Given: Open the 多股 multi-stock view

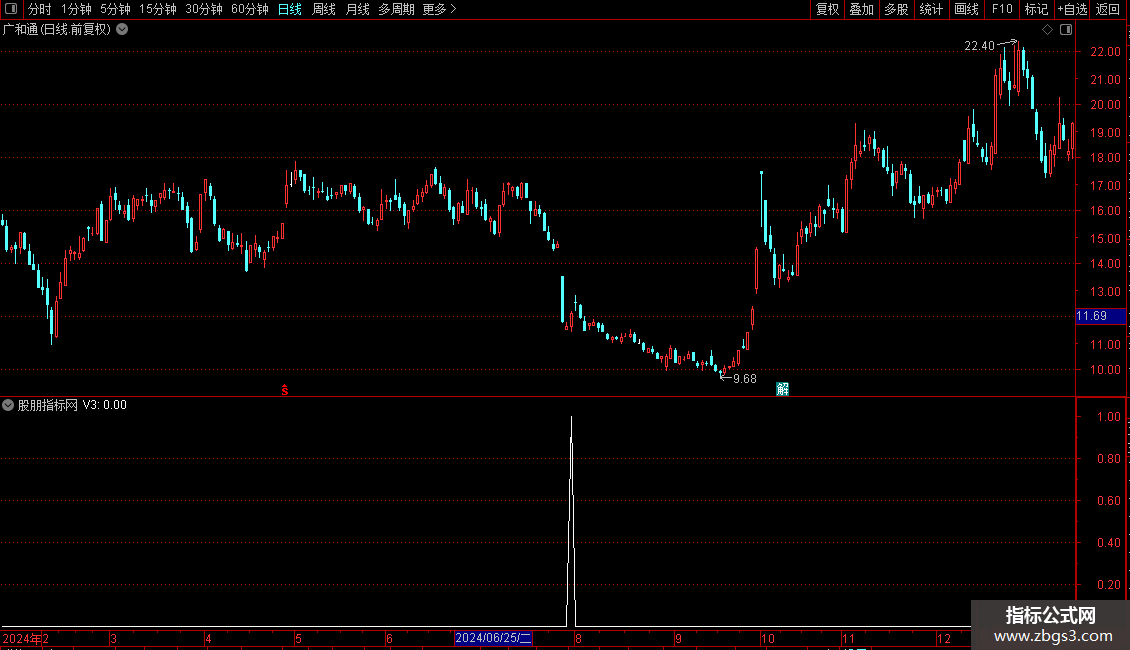Looking at the screenshot, I should (896, 9).
